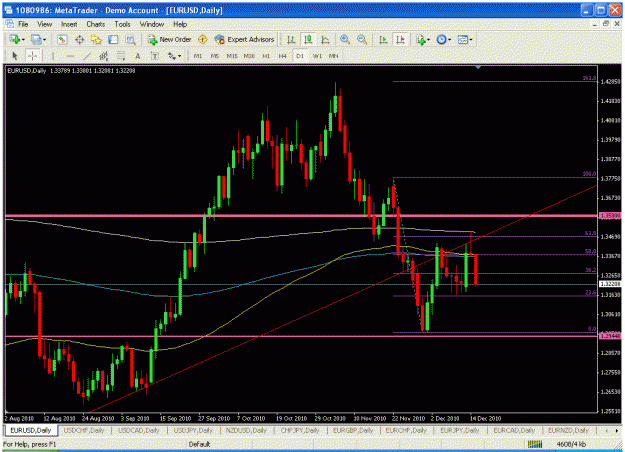Open the View menu

coord(45,24)
